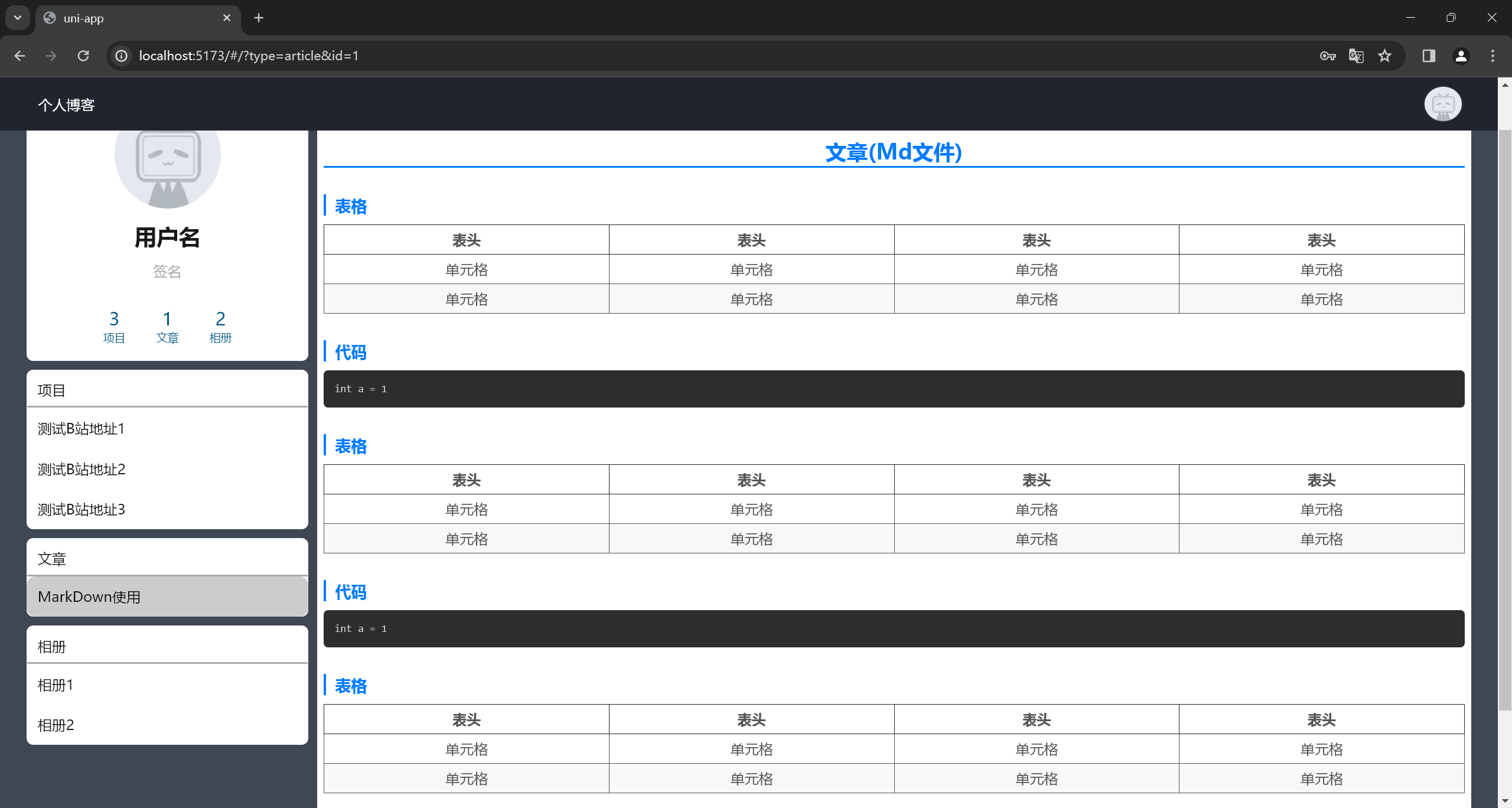Close the uni-app tab

[227, 18]
